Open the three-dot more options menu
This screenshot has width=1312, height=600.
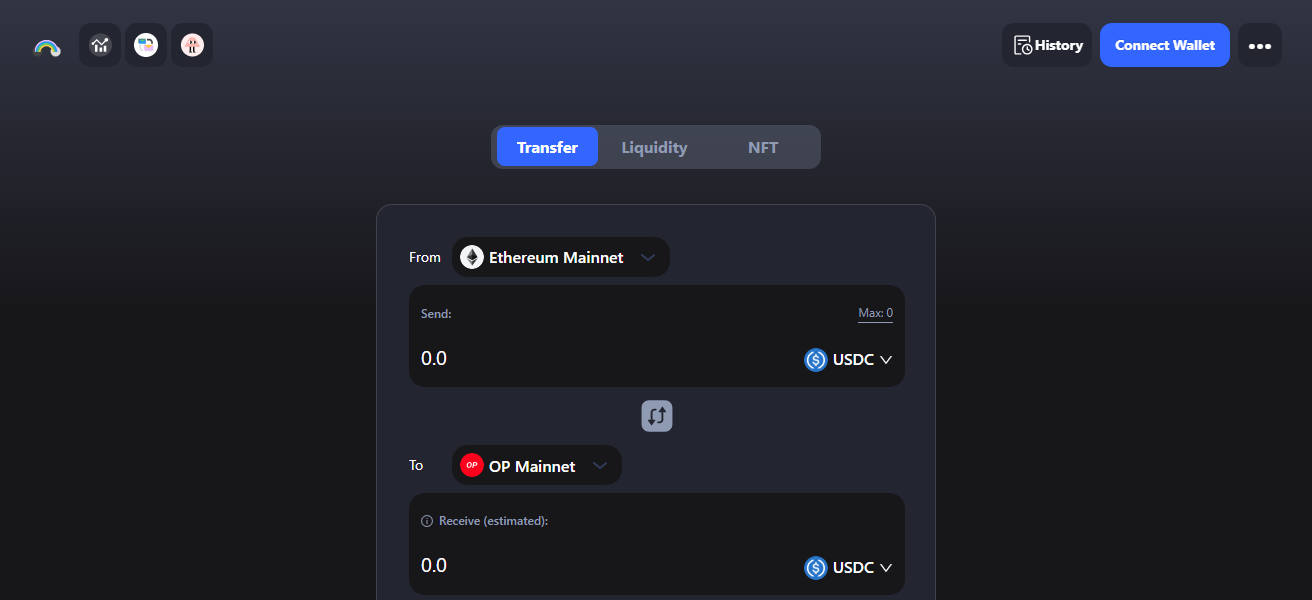tap(1259, 45)
